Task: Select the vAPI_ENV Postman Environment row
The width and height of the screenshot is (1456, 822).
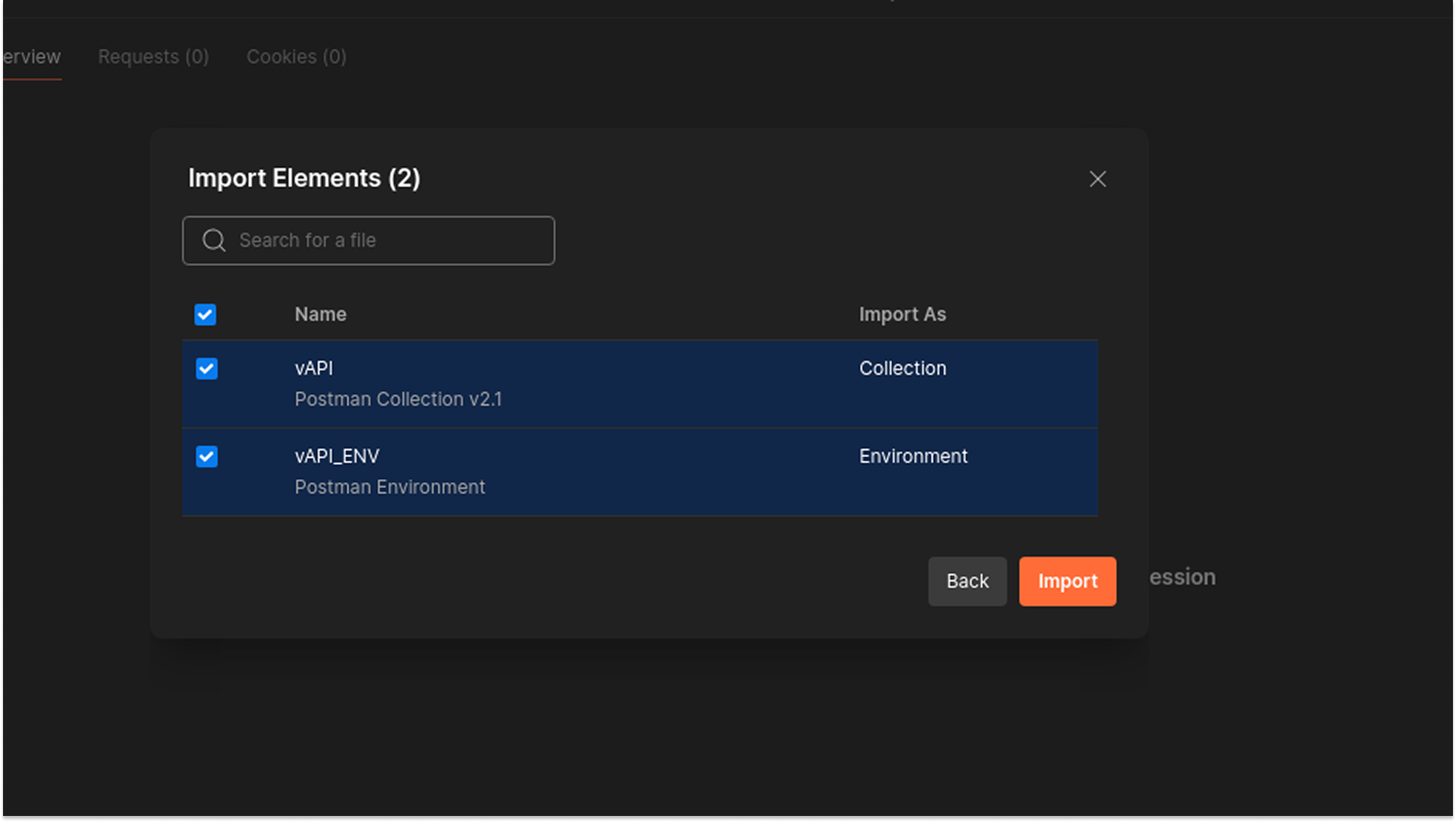Action: (x=529, y=471)
